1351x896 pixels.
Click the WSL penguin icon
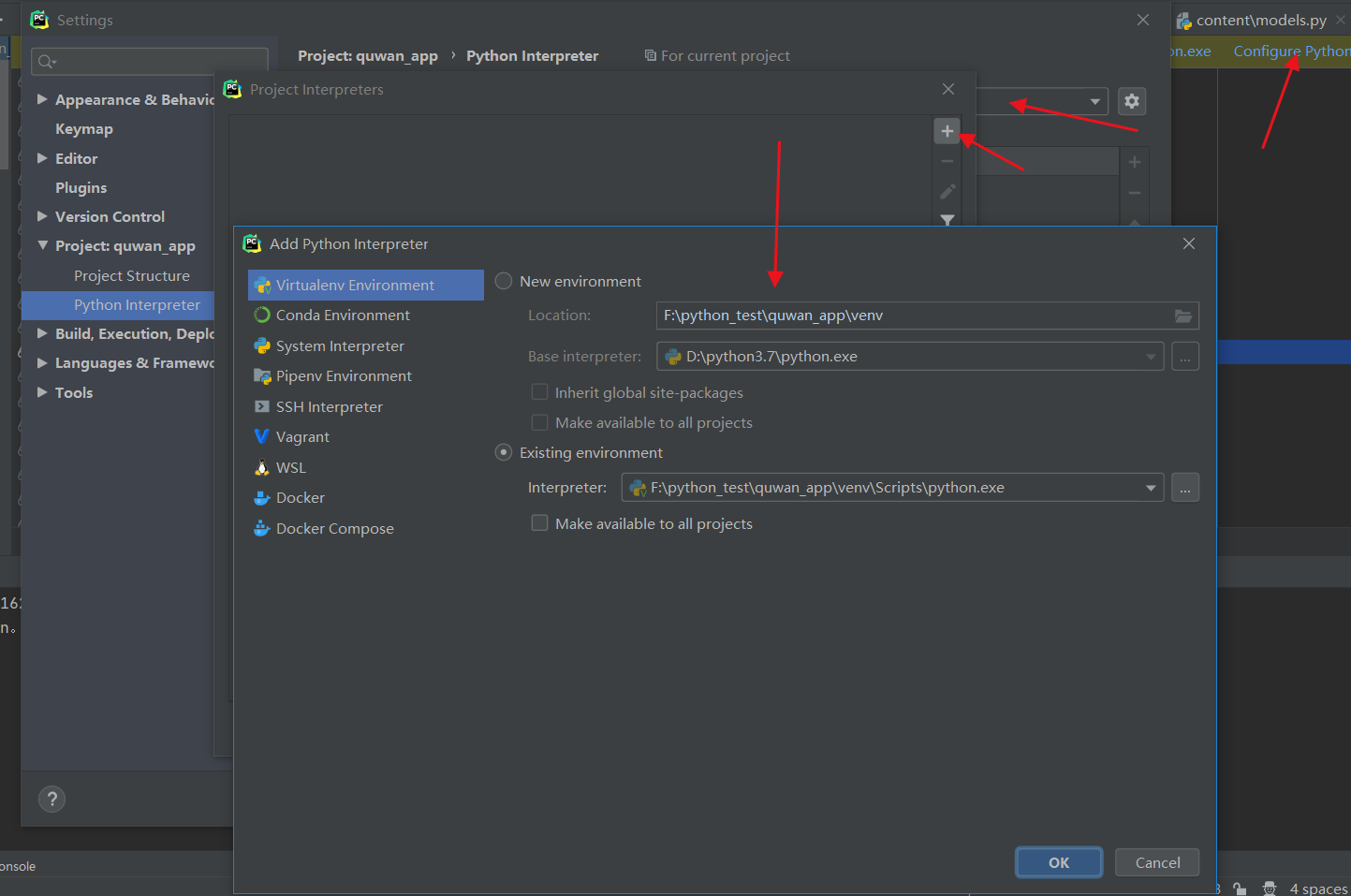262,467
